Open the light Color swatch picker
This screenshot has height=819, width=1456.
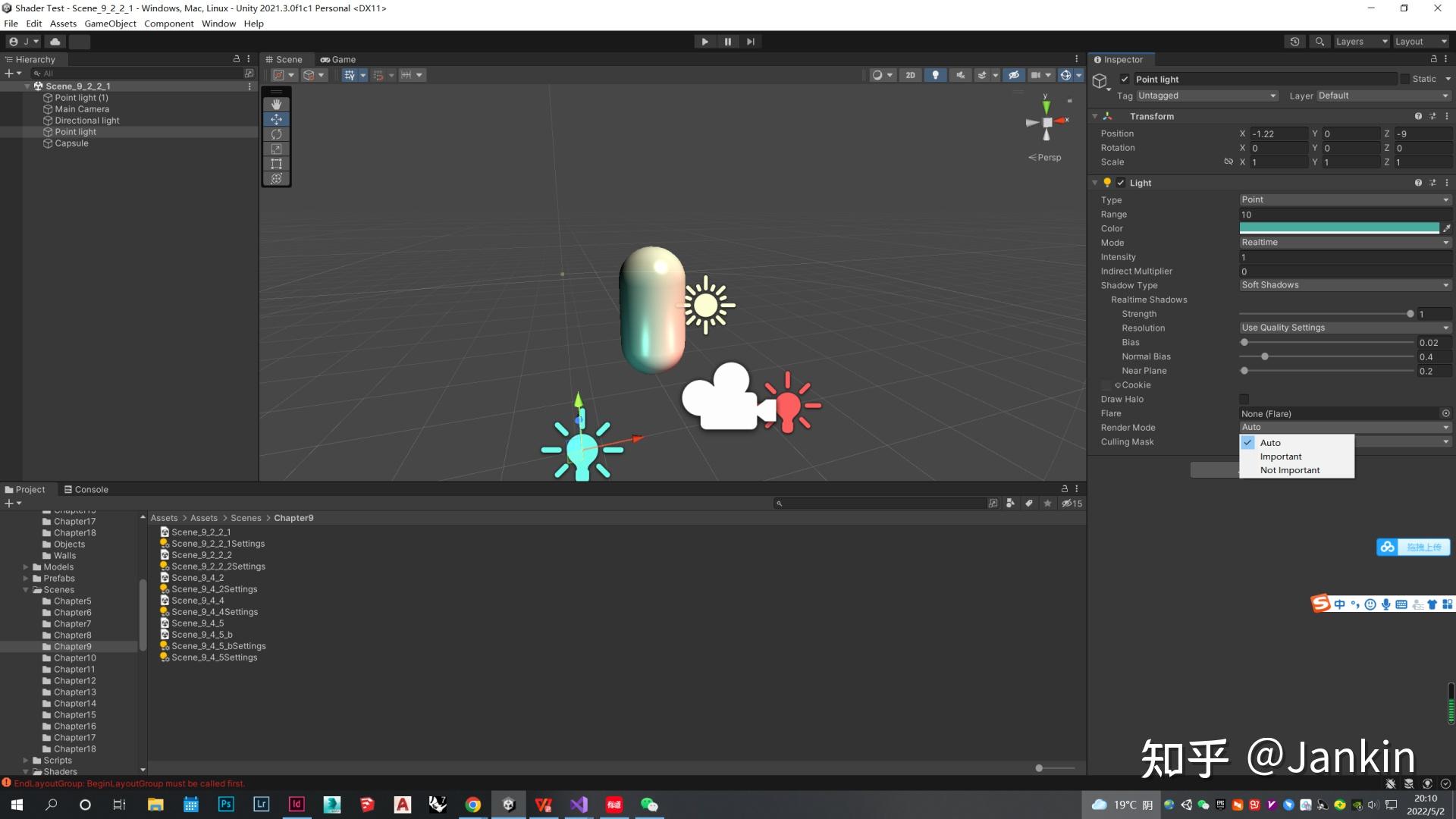click(x=1338, y=228)
